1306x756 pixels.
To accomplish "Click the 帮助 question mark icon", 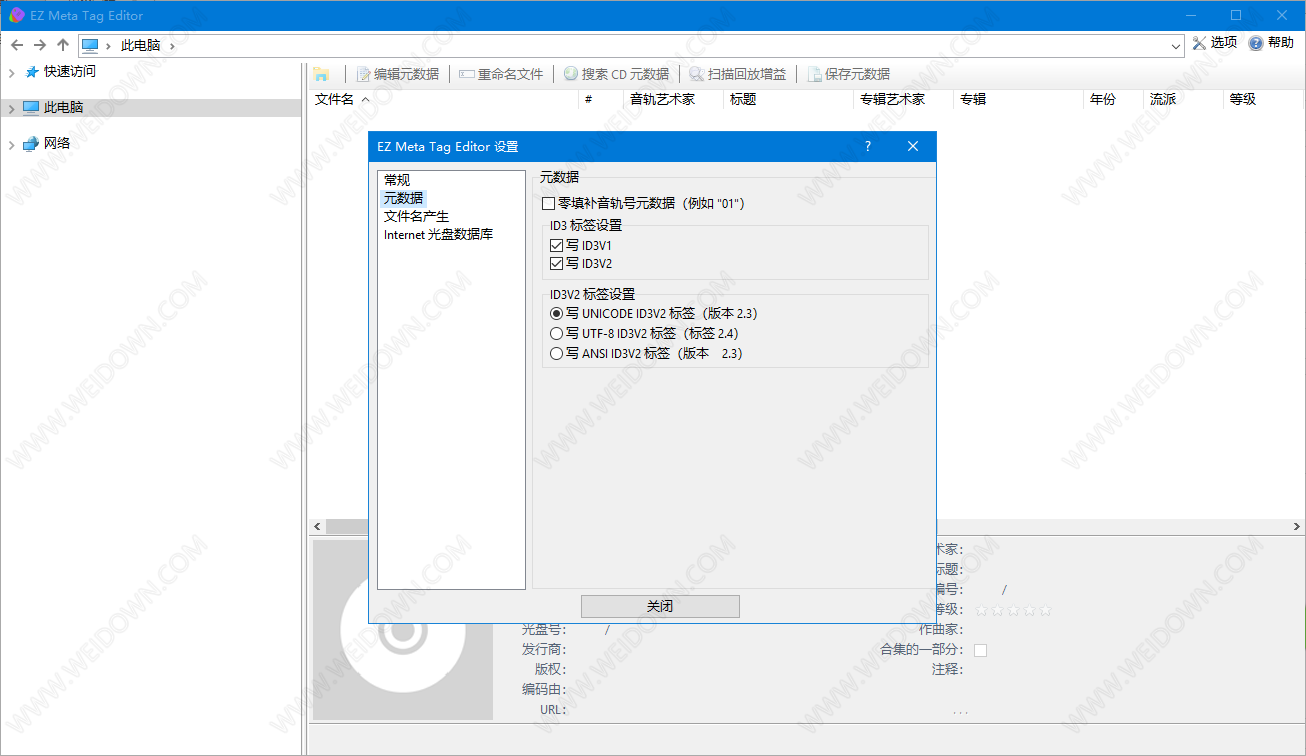I will pos(1256,43).
